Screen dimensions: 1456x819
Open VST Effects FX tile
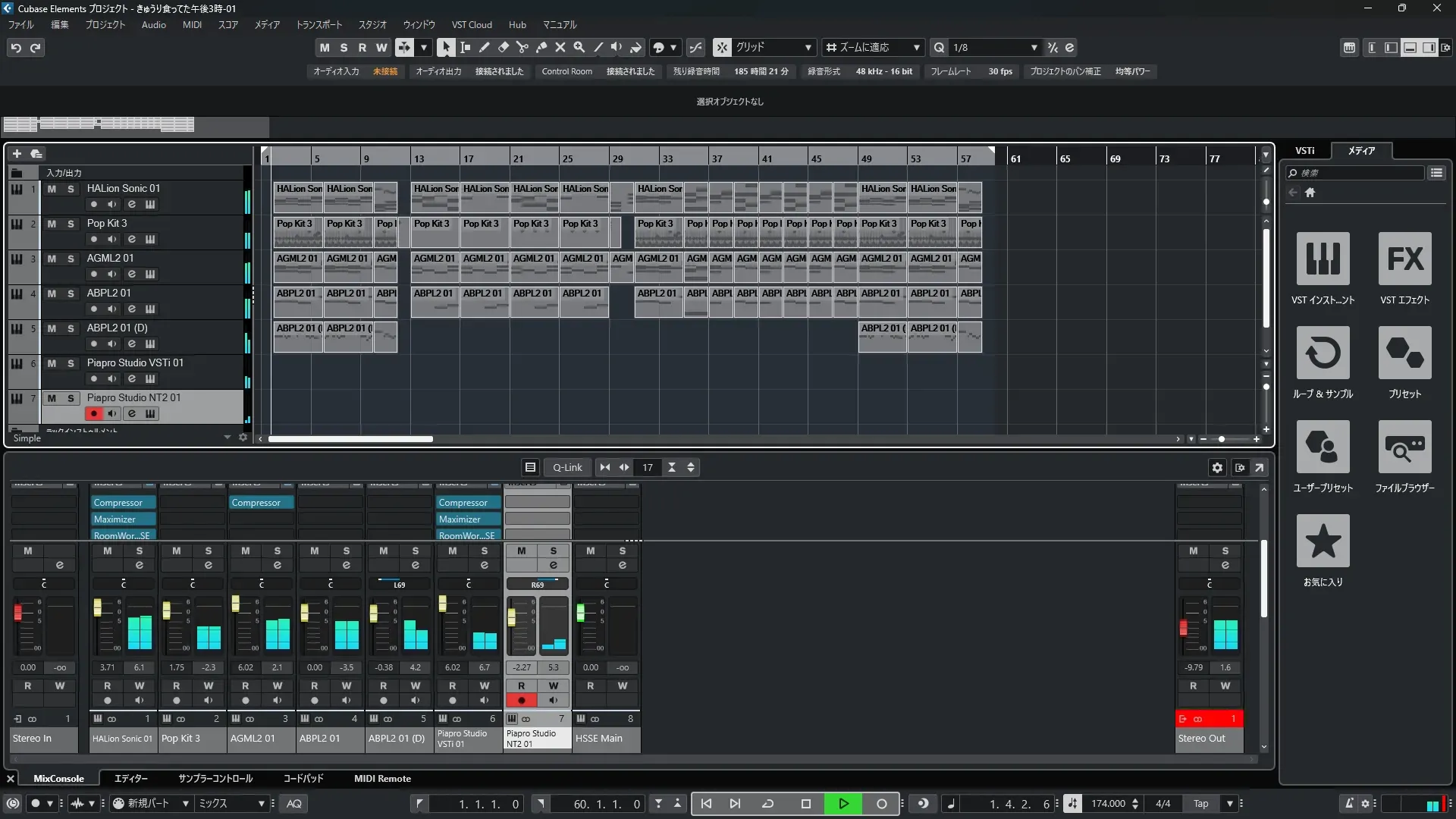(1404, 259)
